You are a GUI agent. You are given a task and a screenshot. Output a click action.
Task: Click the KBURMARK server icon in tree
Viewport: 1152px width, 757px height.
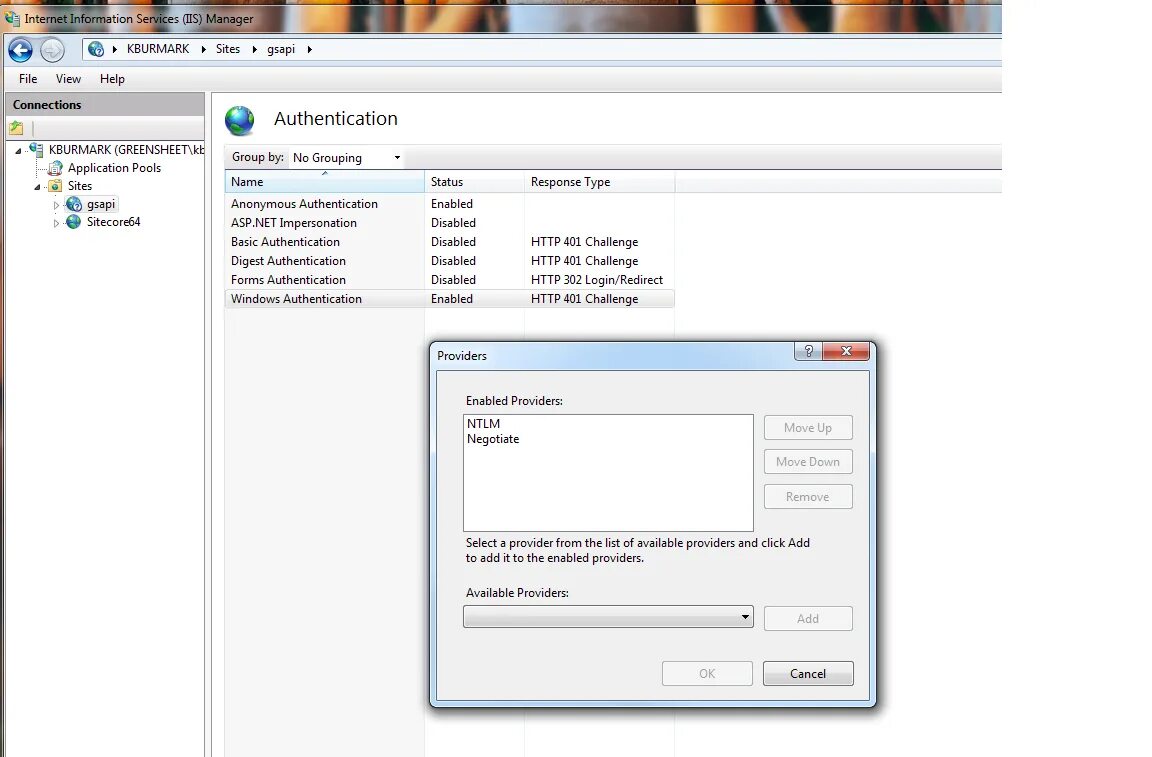coord(37,149)
